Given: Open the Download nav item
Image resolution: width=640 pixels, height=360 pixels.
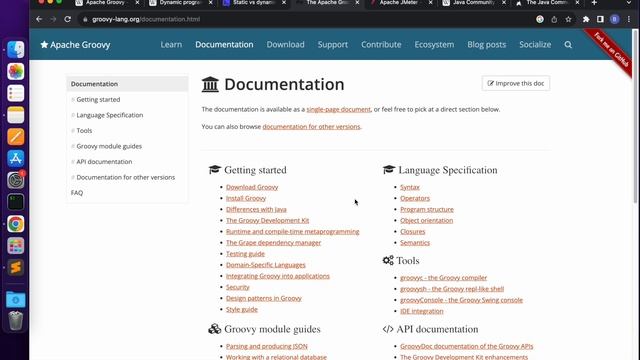Looking at the screenshot, I should (285, 44).
